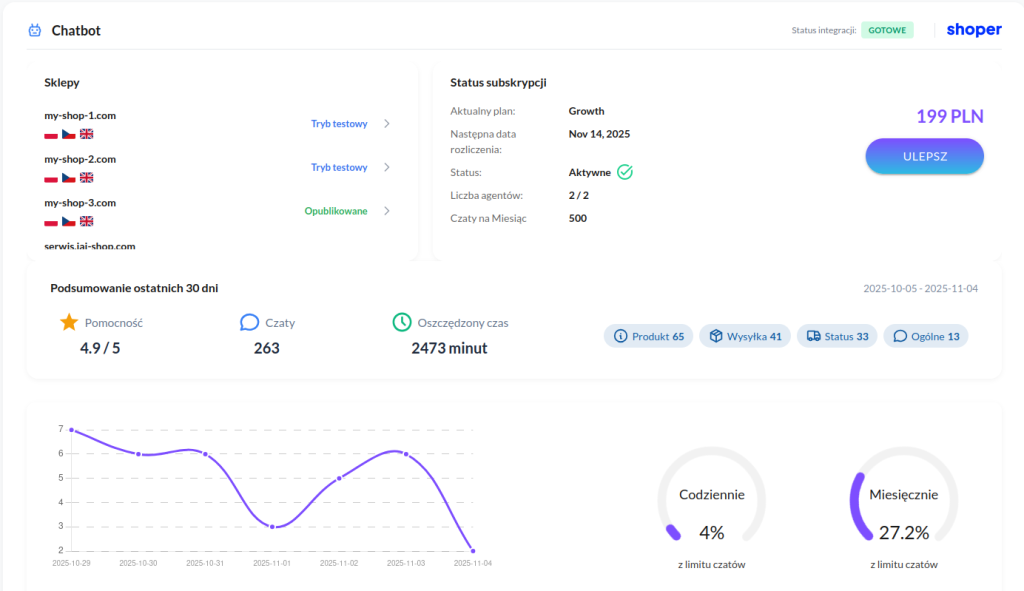Open the Opublikowane link for my-shop-3.com
Screen dimensions: 1024x591
[336, 211]
